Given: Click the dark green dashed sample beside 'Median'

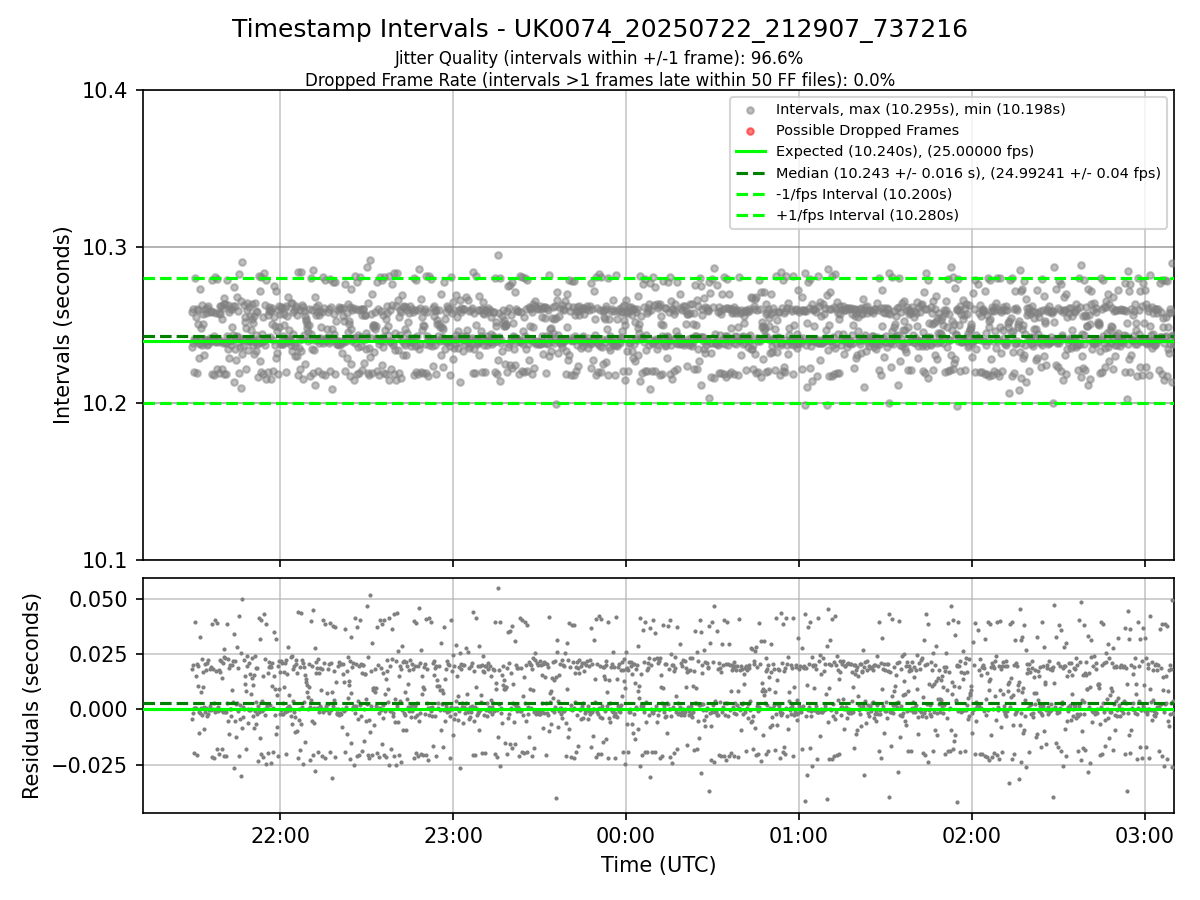Looking at the screenshot, I should click(751, 173).
